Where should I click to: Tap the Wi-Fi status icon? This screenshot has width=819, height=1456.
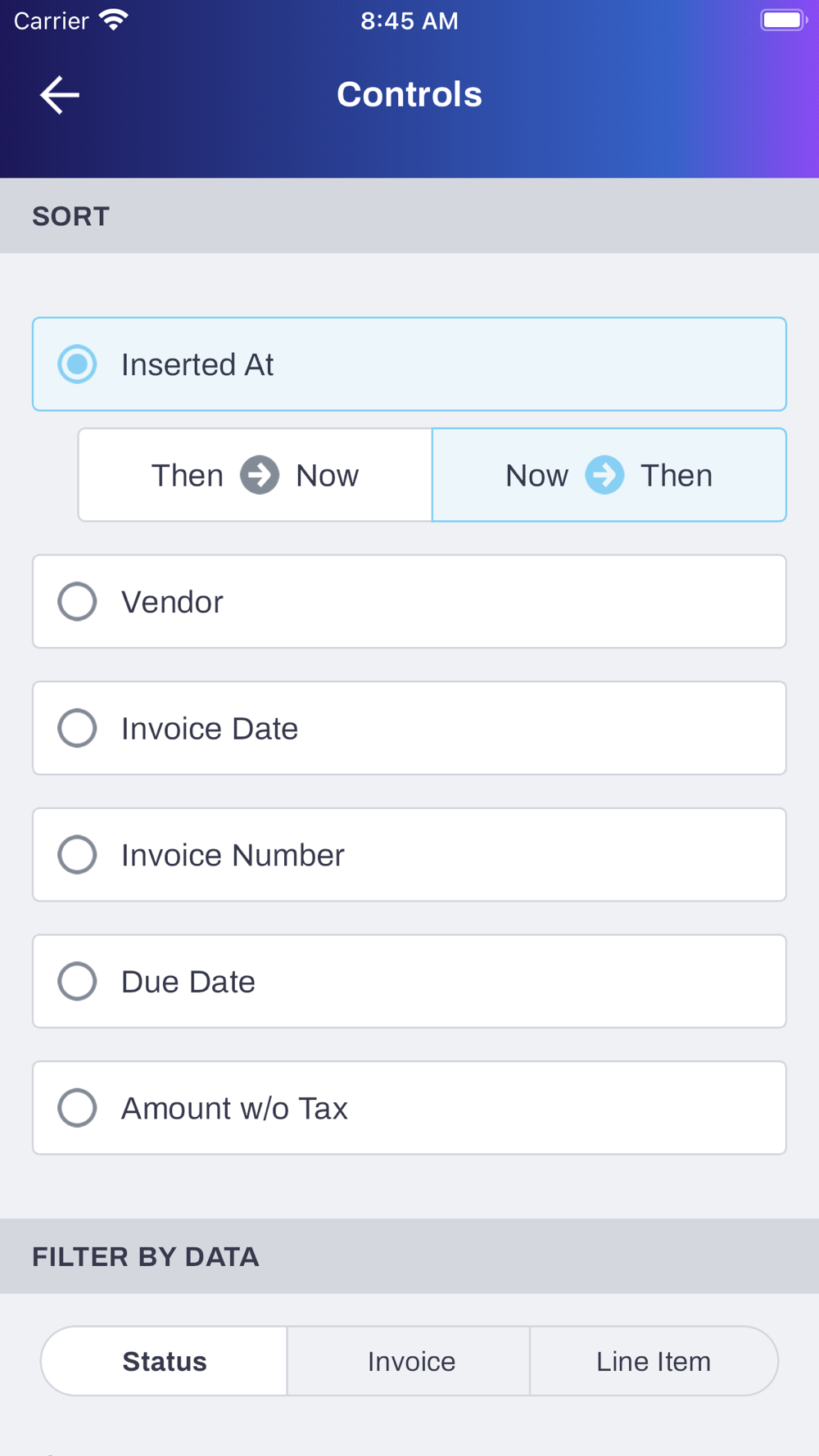(x=114, y=20)
